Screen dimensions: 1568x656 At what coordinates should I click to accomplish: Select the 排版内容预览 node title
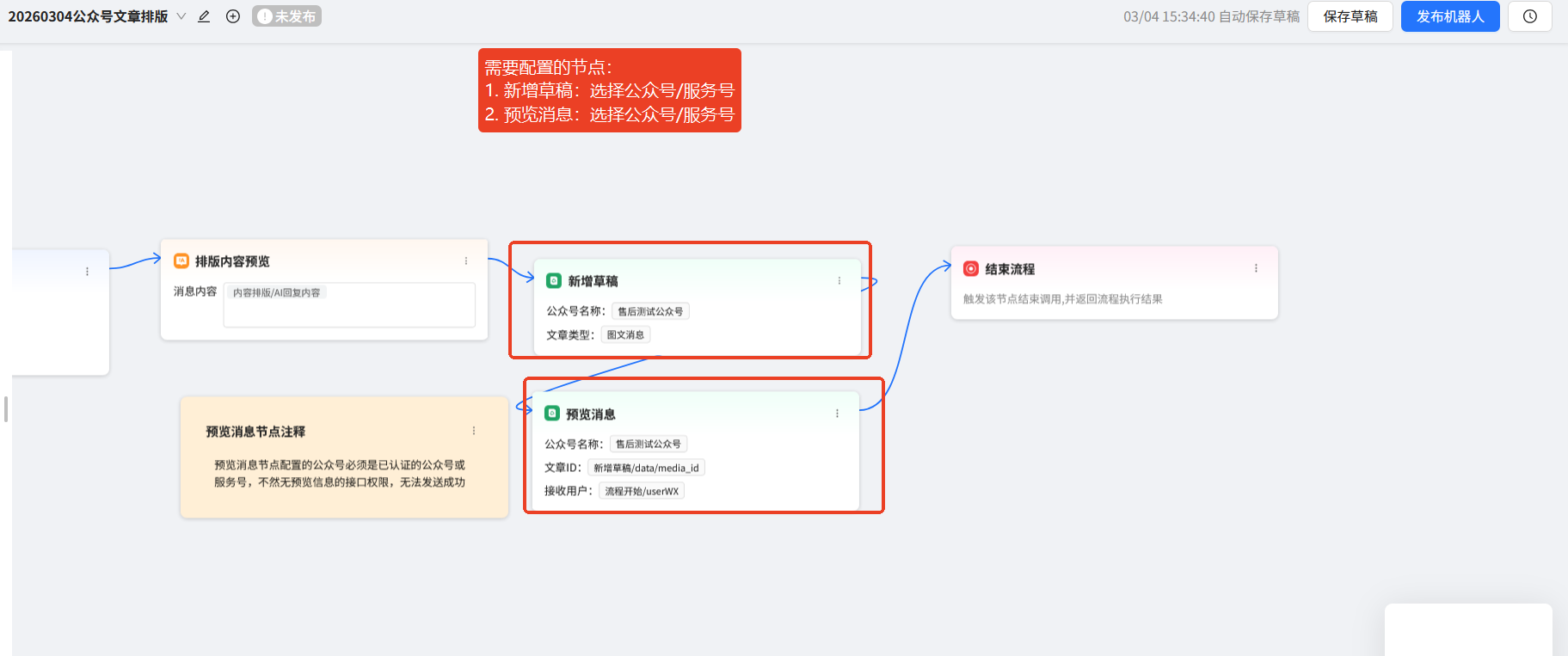point(232,261)
